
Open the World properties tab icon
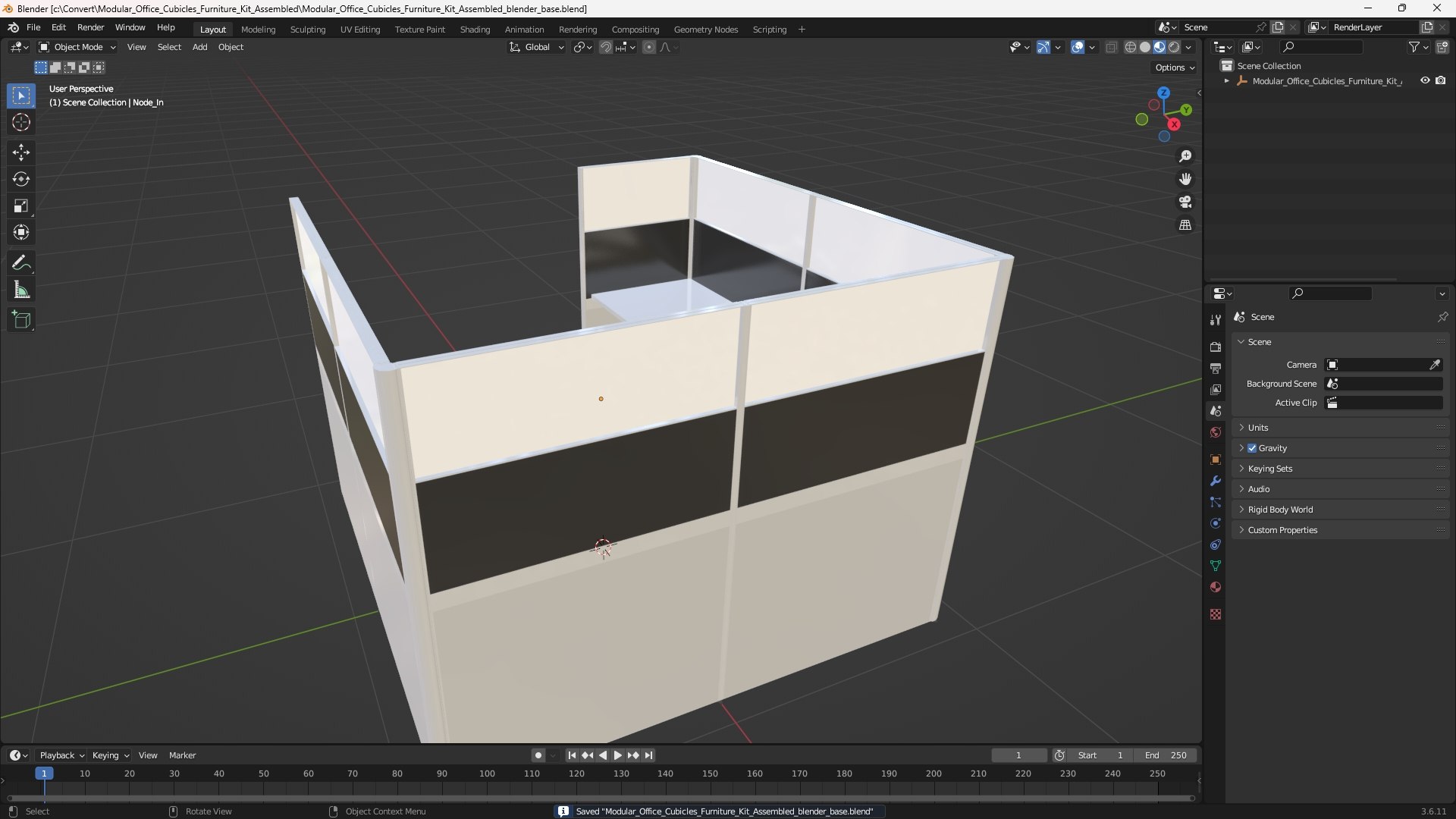pyautogui.click(x=1216, y=432)
